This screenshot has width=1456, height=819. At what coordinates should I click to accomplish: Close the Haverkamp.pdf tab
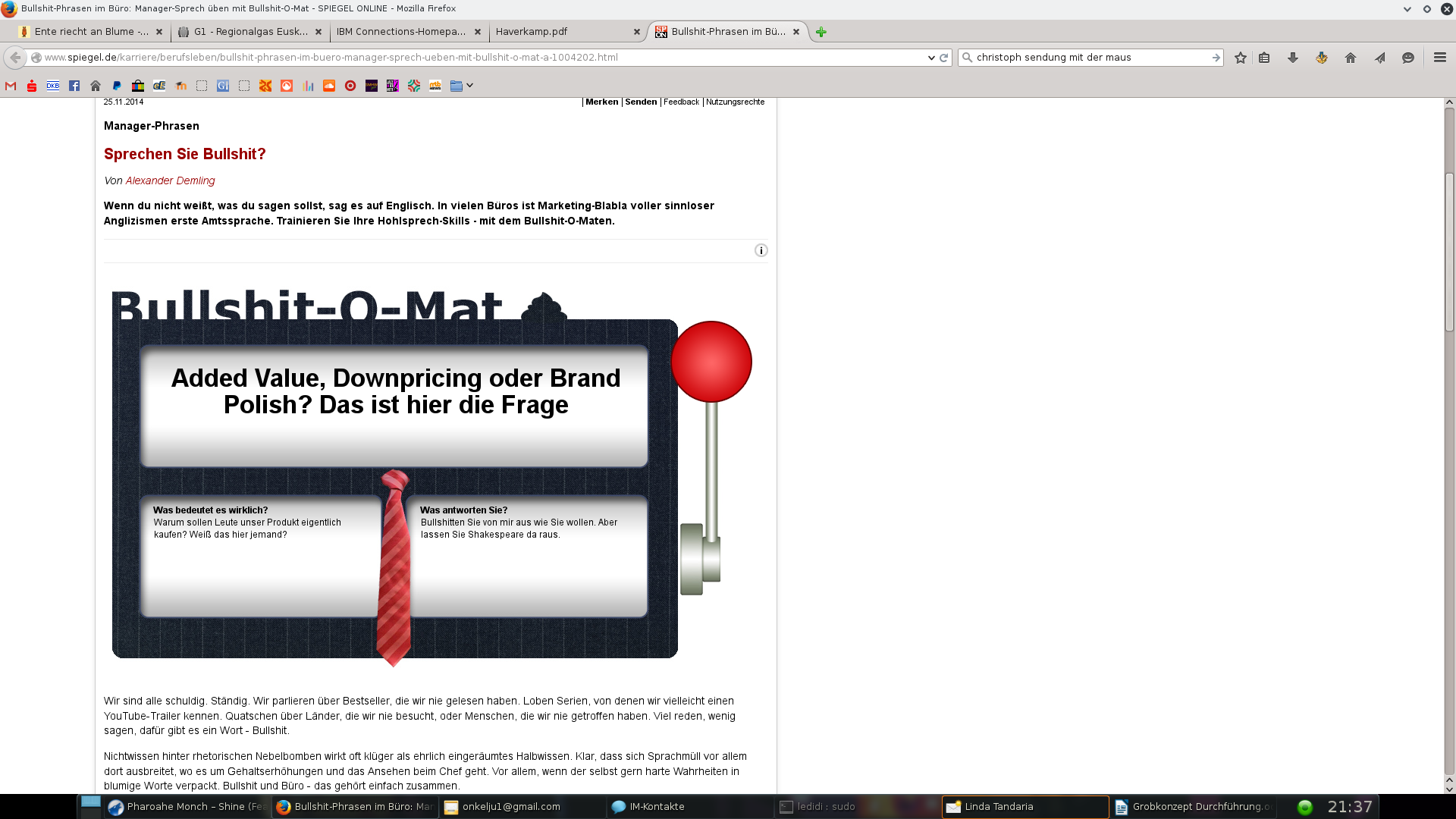pyautogui.click(x=637, y=32)
